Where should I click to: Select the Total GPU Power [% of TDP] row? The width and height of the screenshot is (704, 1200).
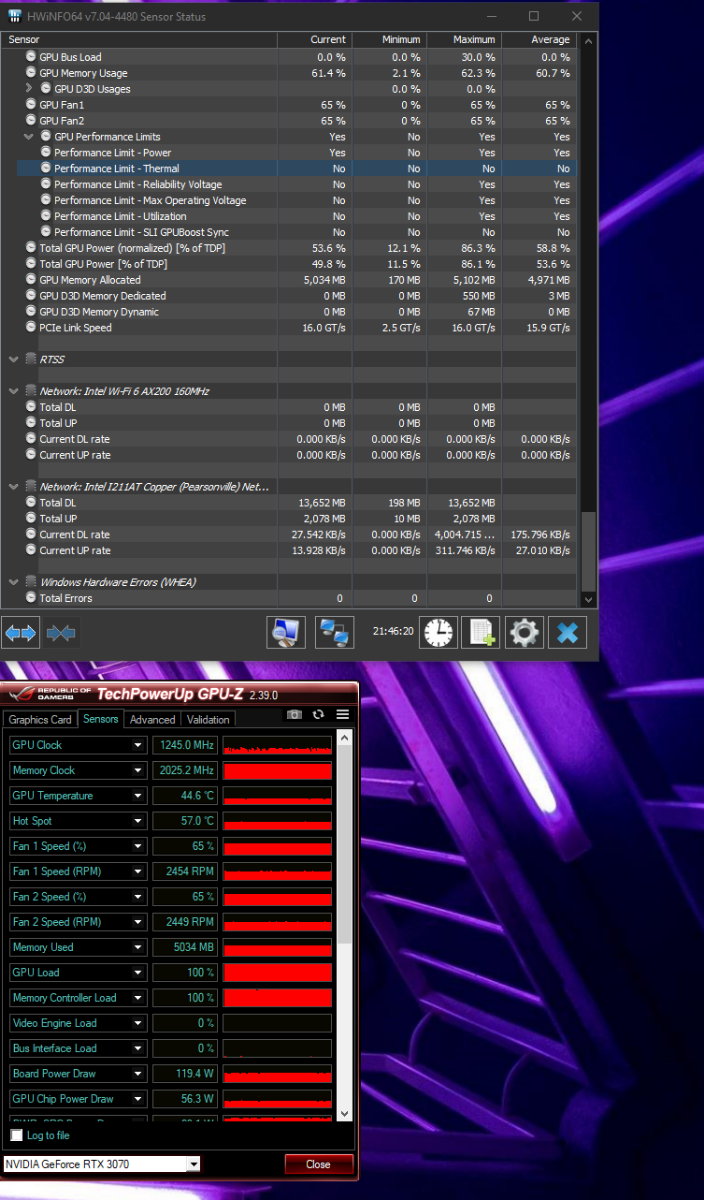click(x=290, y=264)
